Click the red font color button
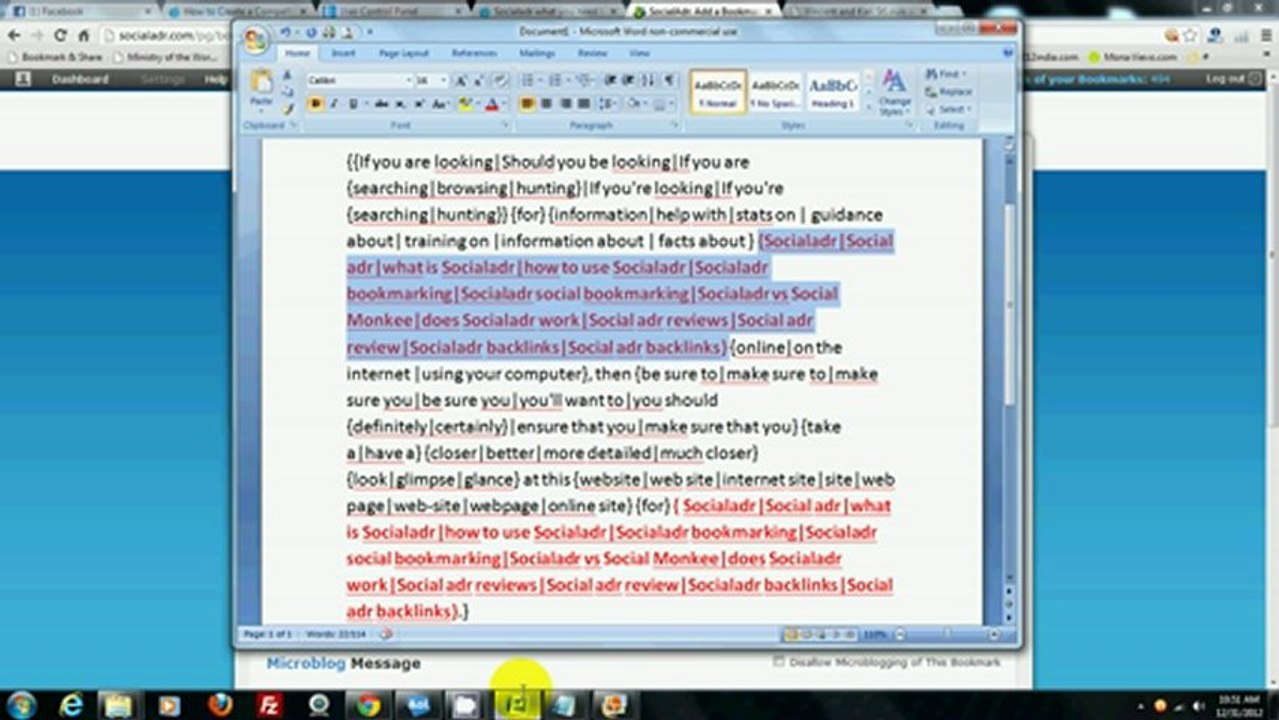The height and width of the screenshot is (720, 1279). 491,104
